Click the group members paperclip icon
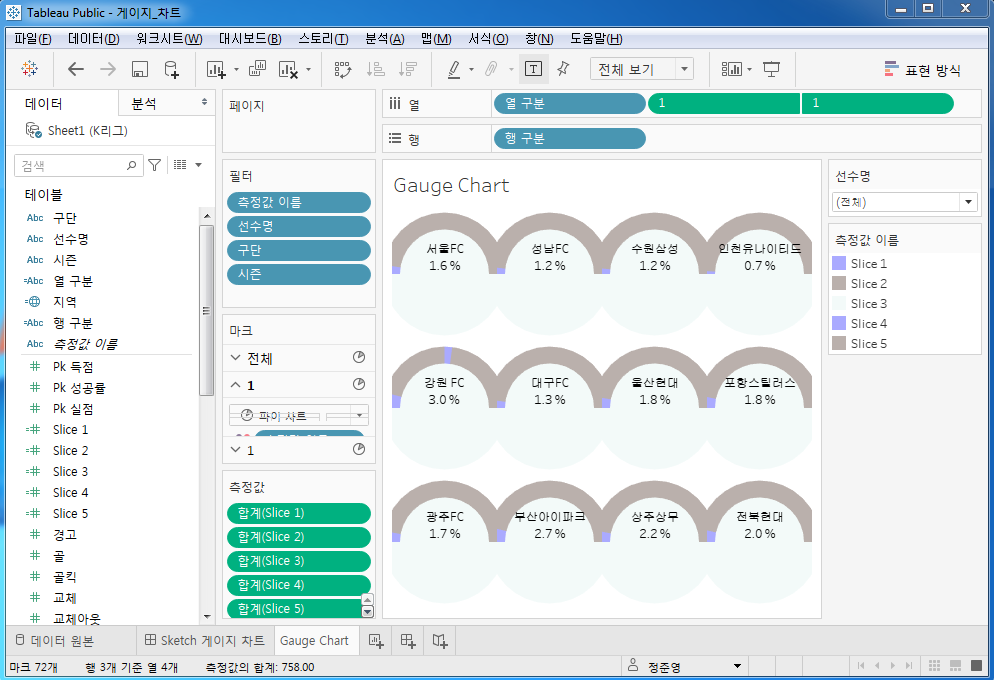Image resolution: width=994 pixels, height=680 pixels. click(x=491, y=69)
